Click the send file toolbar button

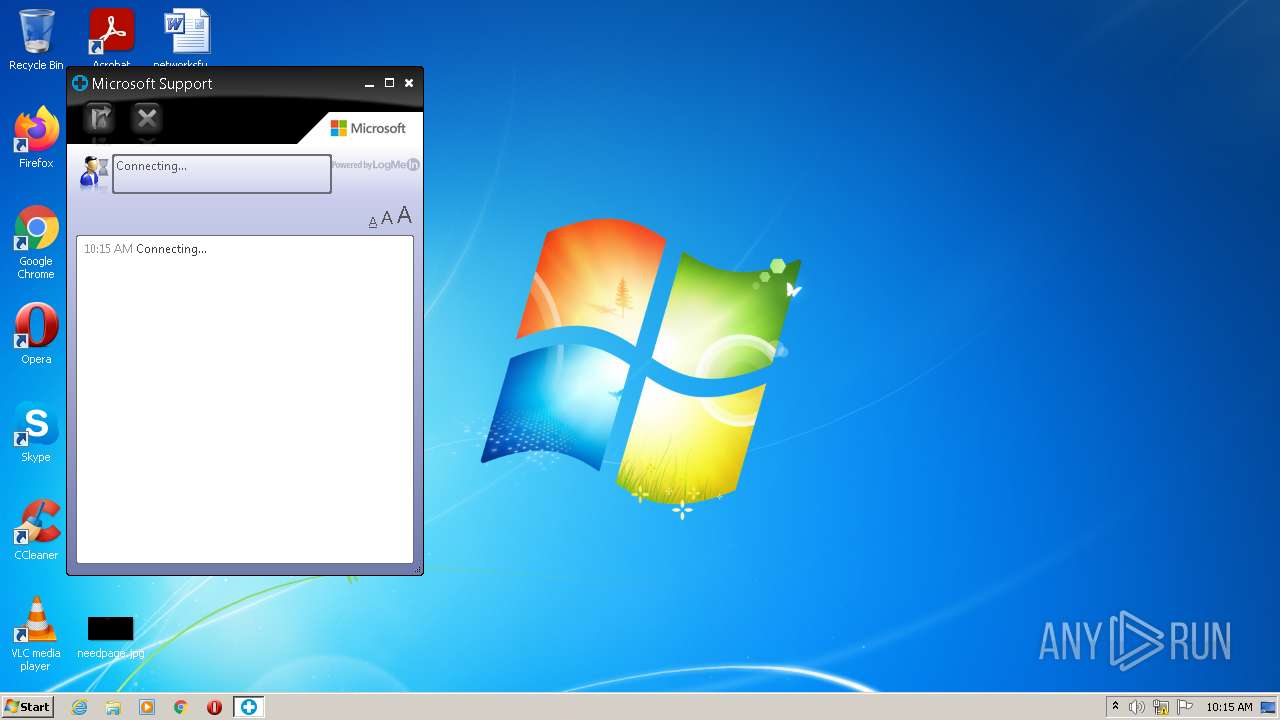pyautogui.click(x=99, y=119)
